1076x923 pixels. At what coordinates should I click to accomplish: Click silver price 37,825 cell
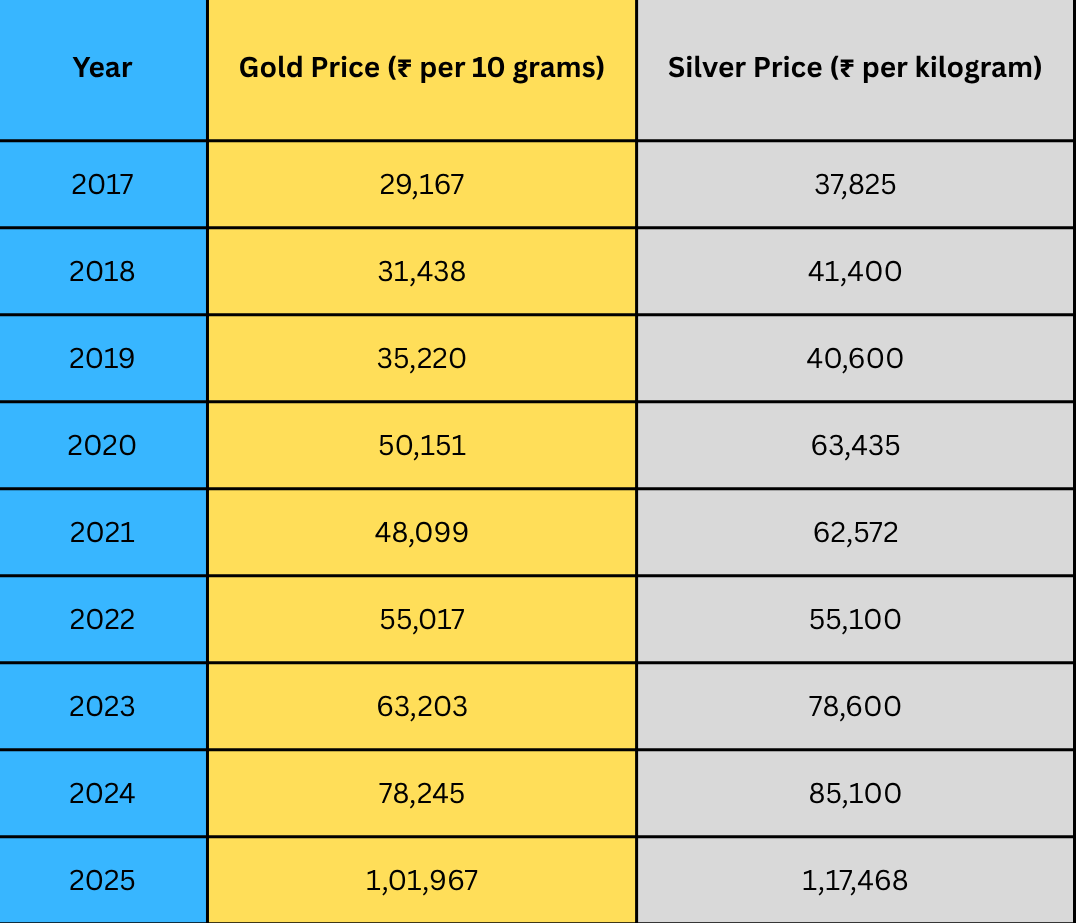pos(855,184)
